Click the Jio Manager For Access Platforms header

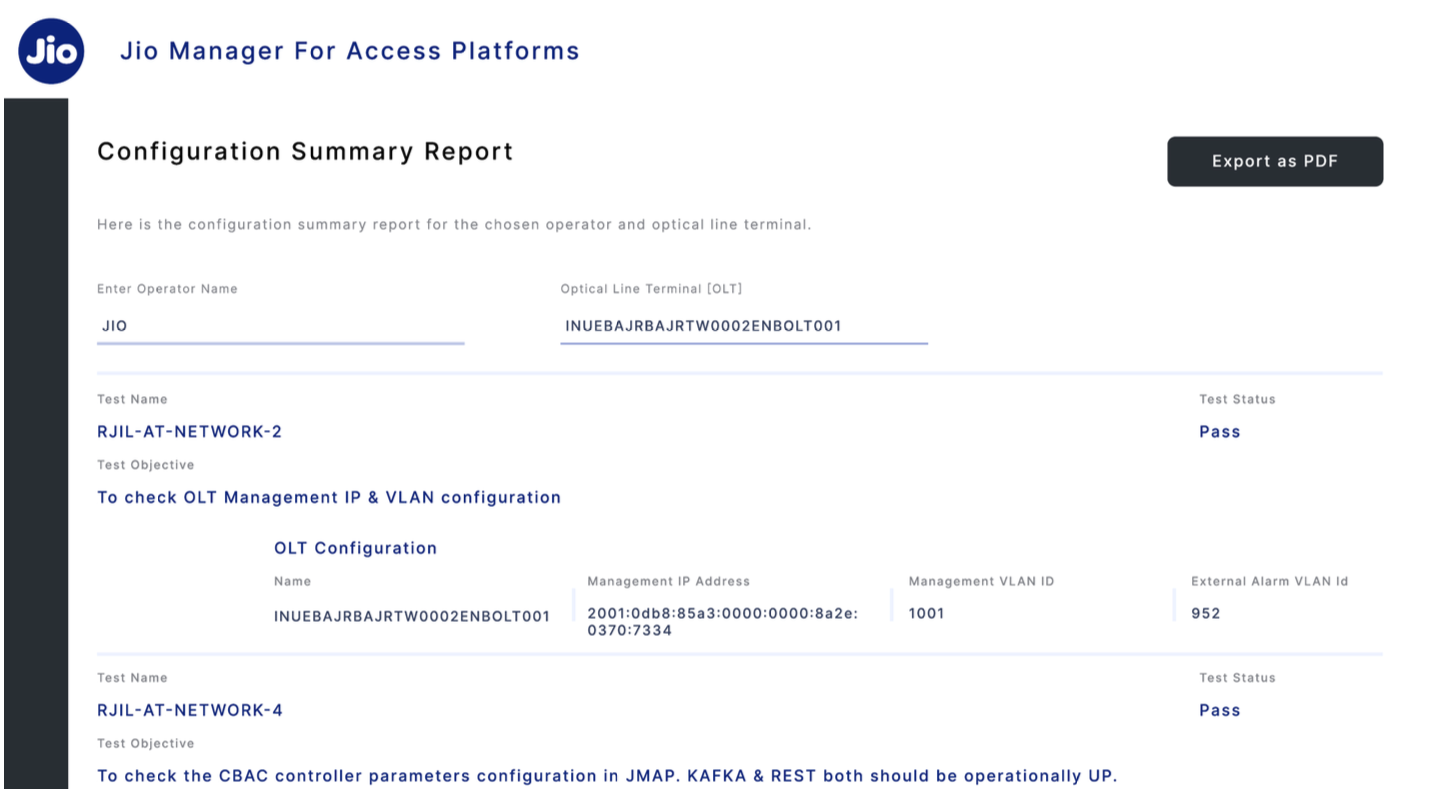click(348, 50)
